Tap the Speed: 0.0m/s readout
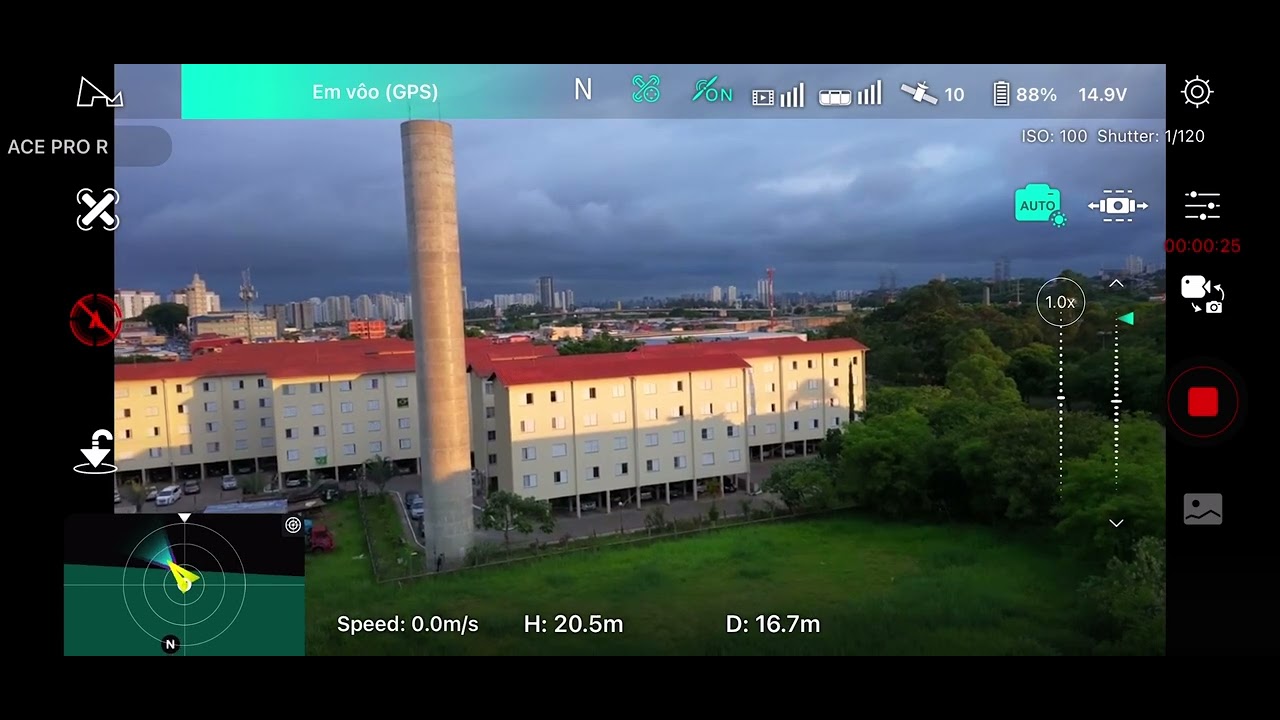1280x720 pixels. click(408, 624)
